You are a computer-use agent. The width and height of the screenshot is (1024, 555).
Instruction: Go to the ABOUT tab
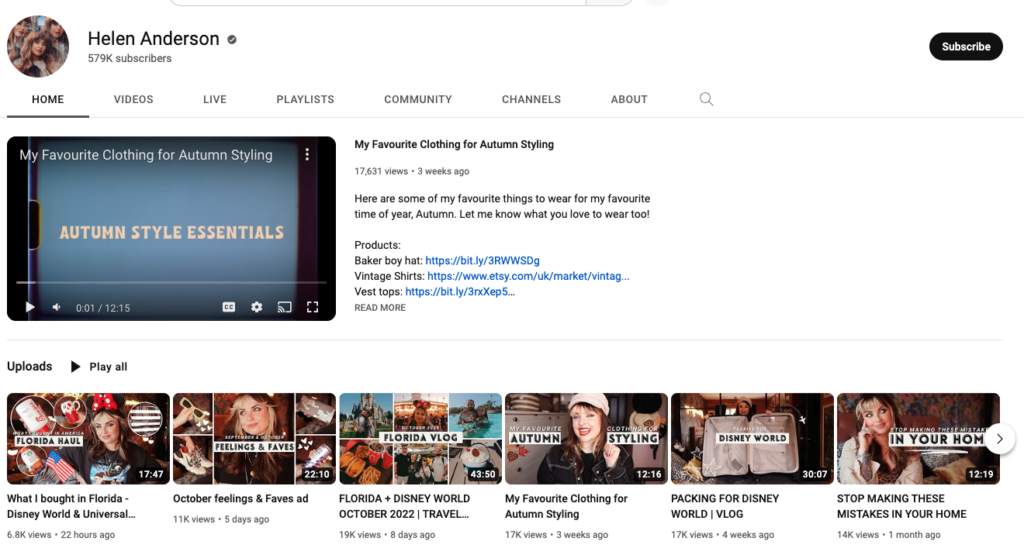tap(629, 100)
